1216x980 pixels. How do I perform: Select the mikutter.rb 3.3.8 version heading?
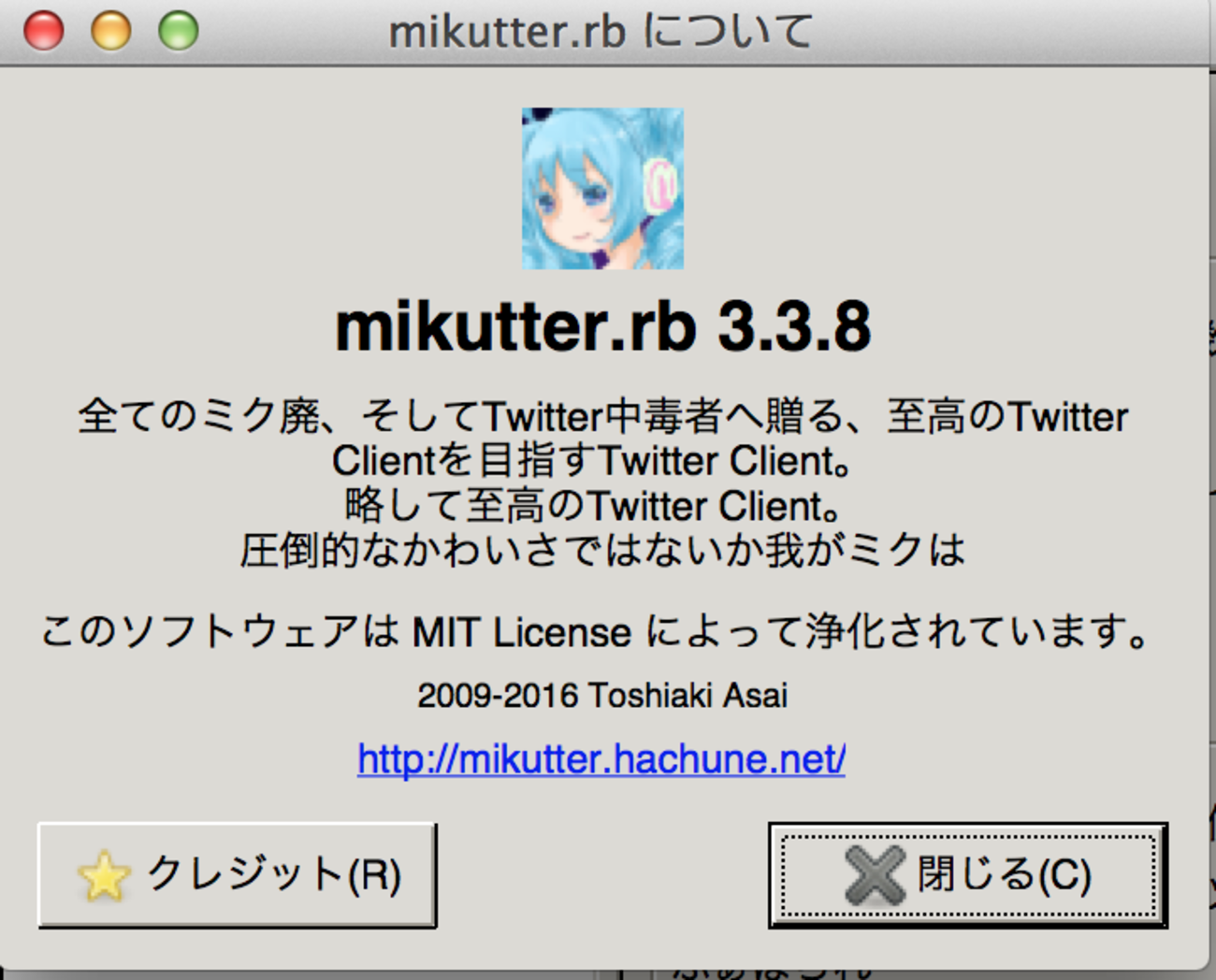[x=603, y=327]
